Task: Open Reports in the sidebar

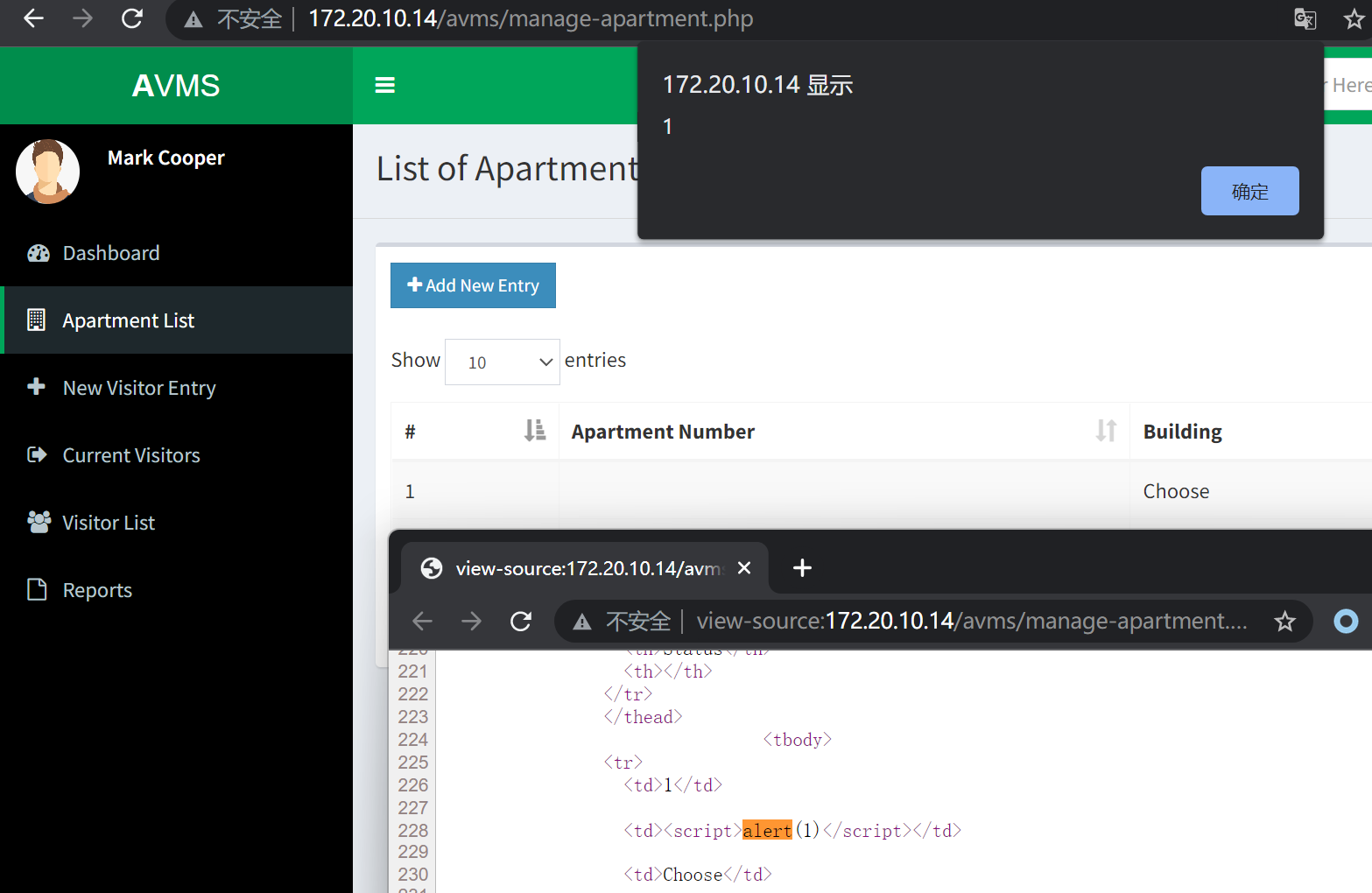Action: click(x=176, y=590)
